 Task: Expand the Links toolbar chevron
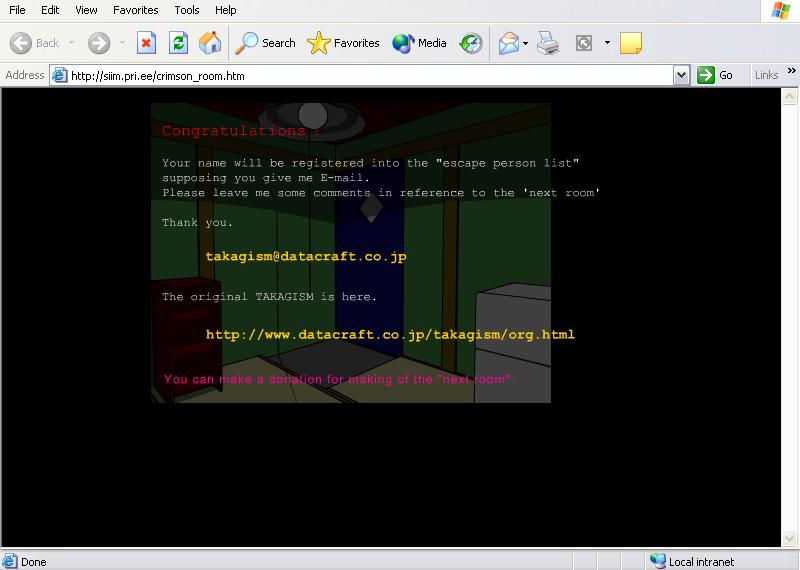click(791, 70)
